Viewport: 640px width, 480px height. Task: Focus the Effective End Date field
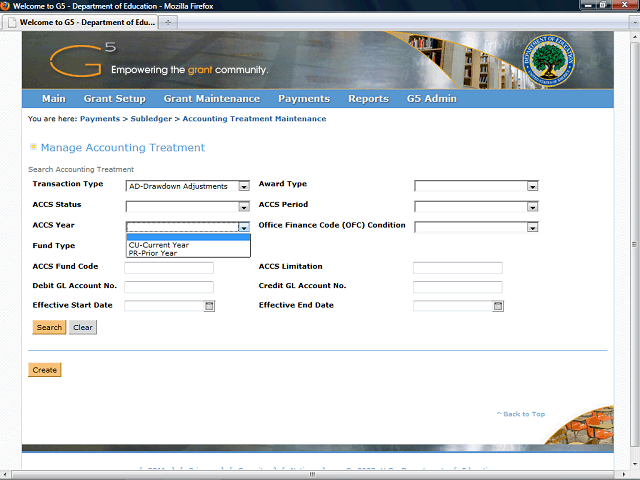click(453, 306)
